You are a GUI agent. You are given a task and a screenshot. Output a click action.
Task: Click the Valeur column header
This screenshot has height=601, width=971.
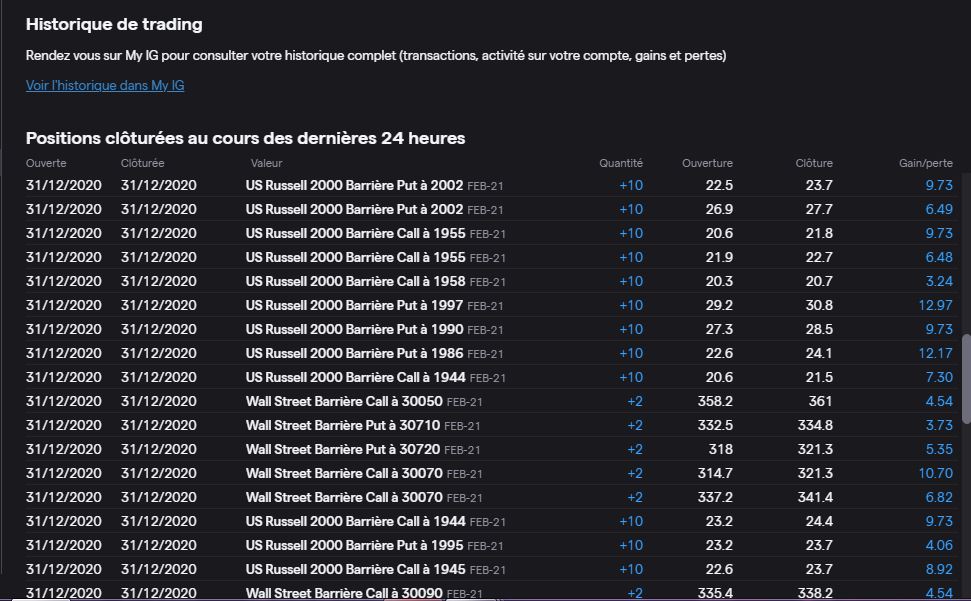coord(266,163)
